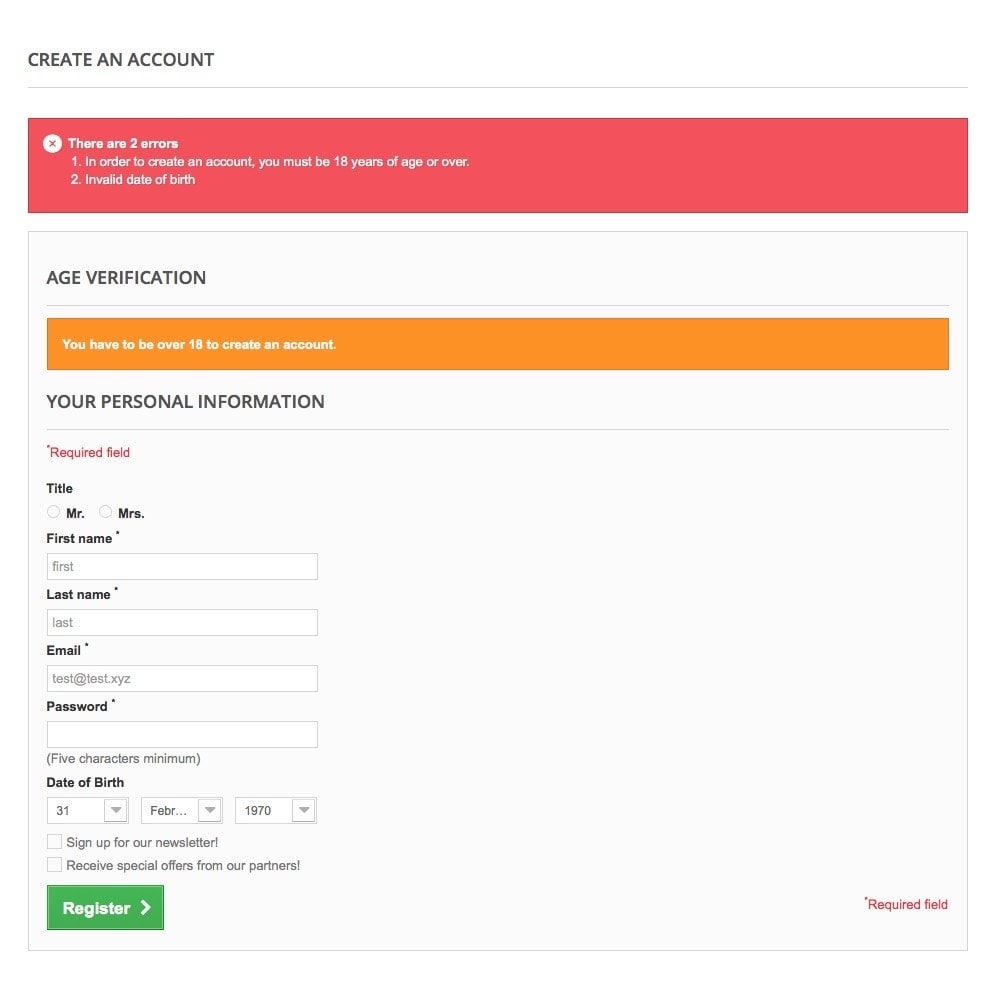1000x1000 pixels.
Task: Click the month dropdown arrow icon
Action: (209, 811)
